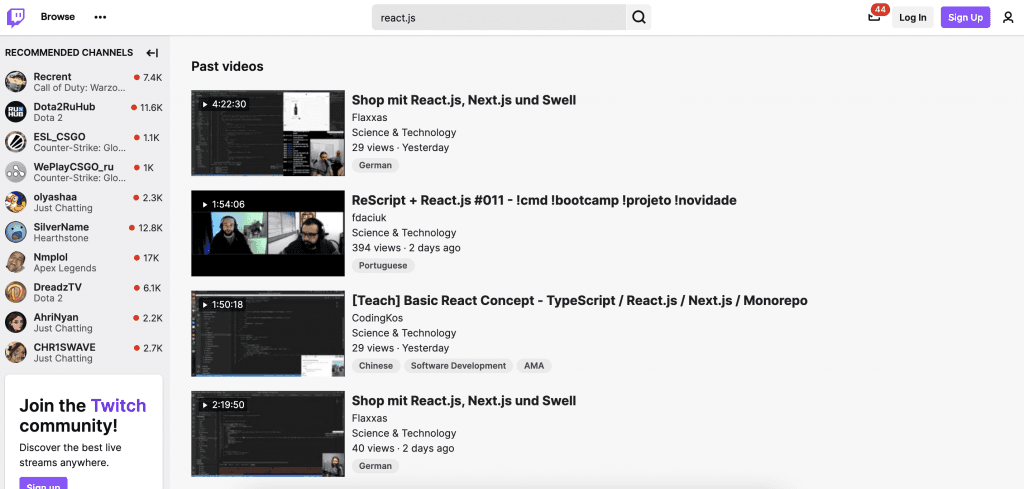Screen dimensions: 1024x489
Task: Collapse the recommended channels sidebar
Action: pos(152,53)
